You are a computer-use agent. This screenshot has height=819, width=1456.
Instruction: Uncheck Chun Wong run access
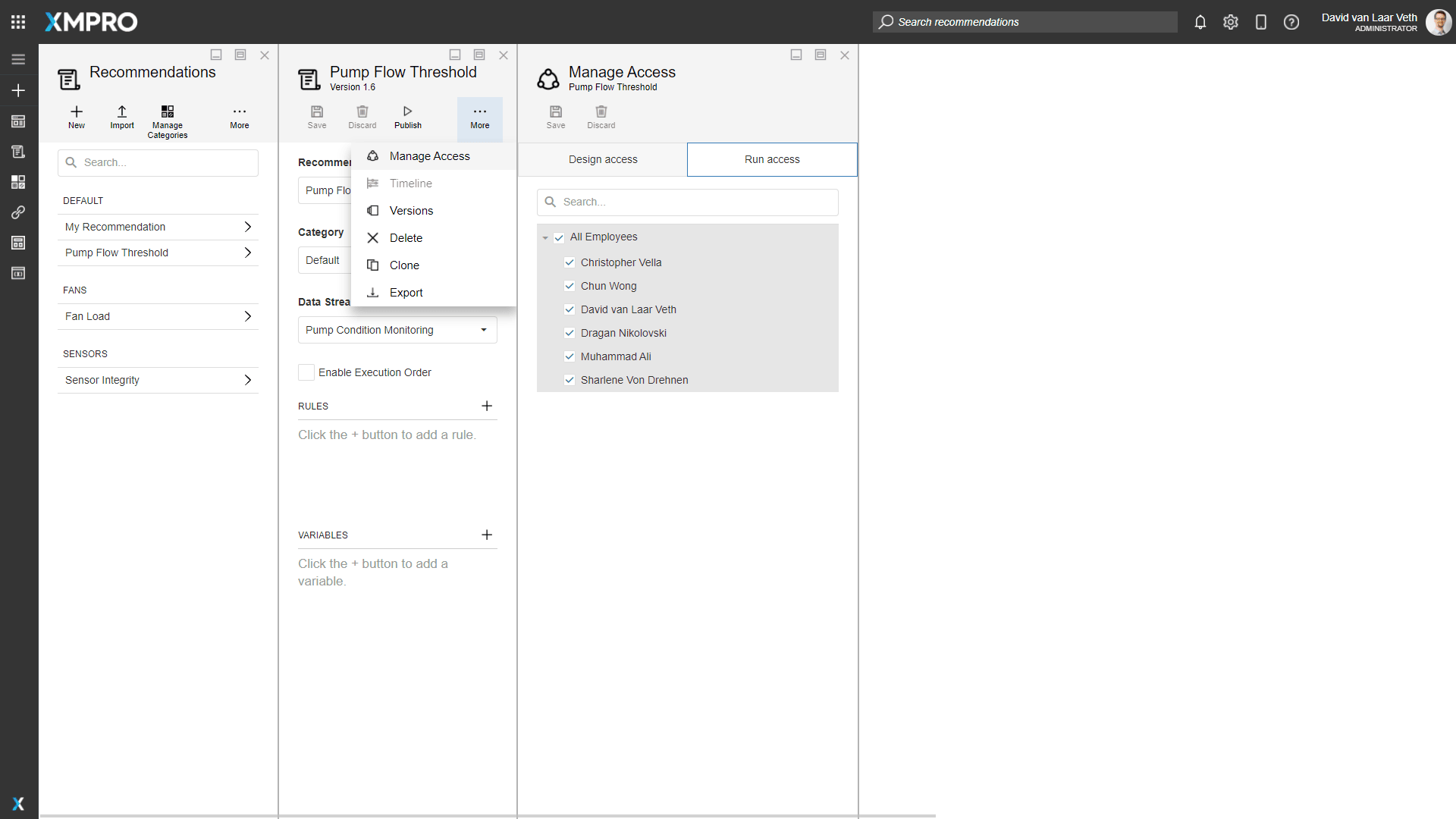(570, 286)
